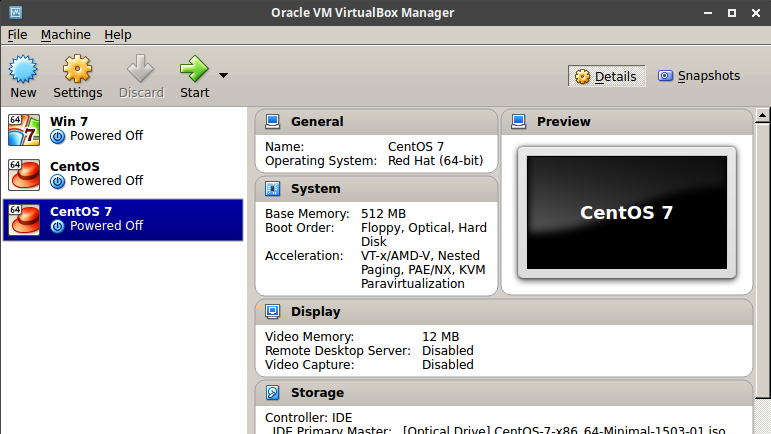Collapse the Preview section header

click(627, 122)
